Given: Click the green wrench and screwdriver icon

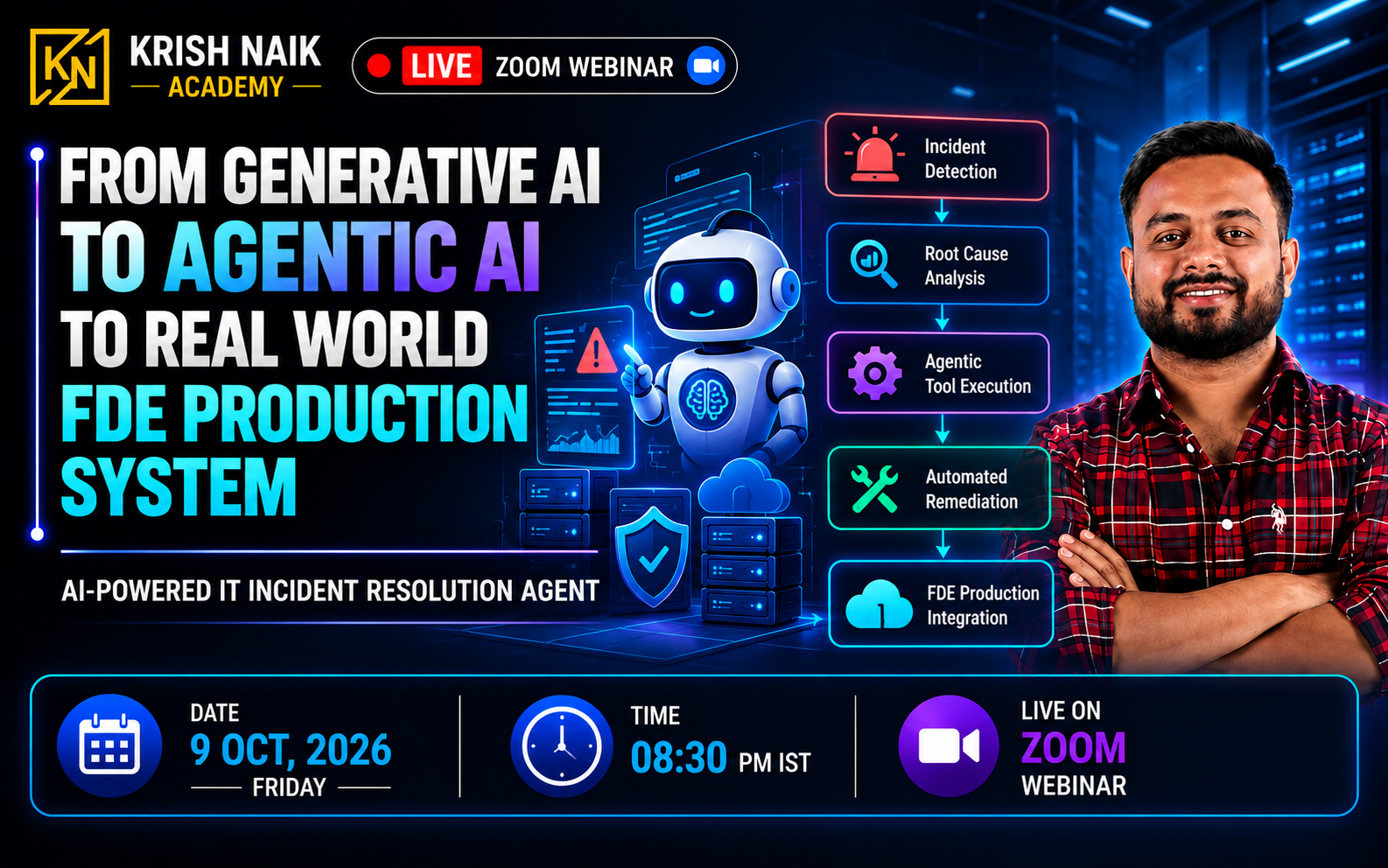Looking at the screenshot, I should click(x=874, y=488).
